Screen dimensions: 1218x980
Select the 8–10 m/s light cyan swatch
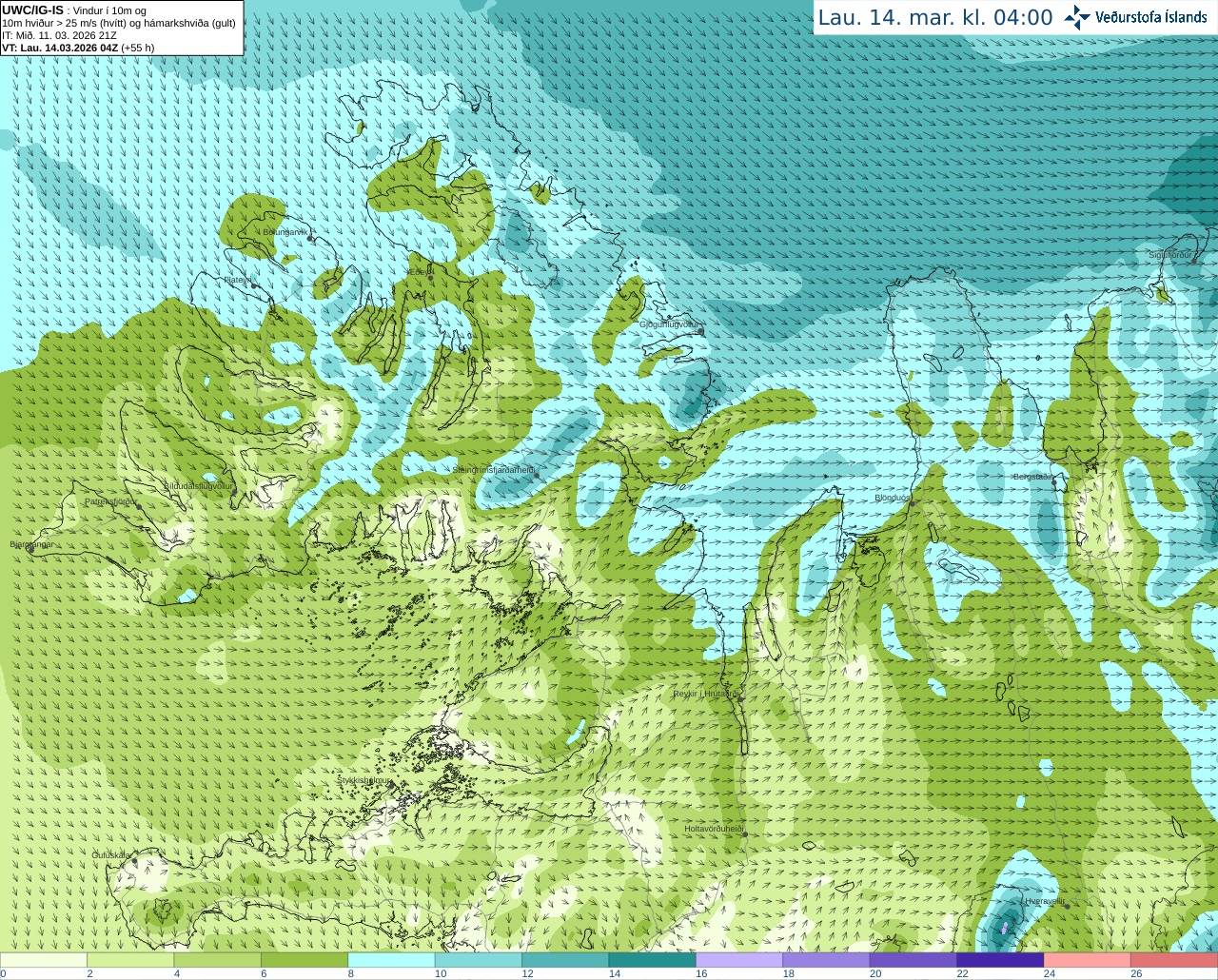point(391,960)
